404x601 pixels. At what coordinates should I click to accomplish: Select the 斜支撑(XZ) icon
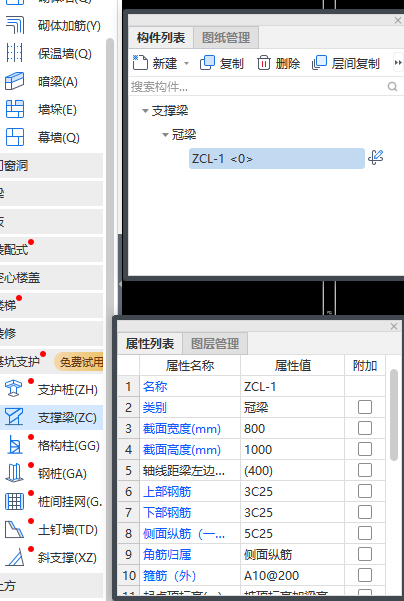14,557
